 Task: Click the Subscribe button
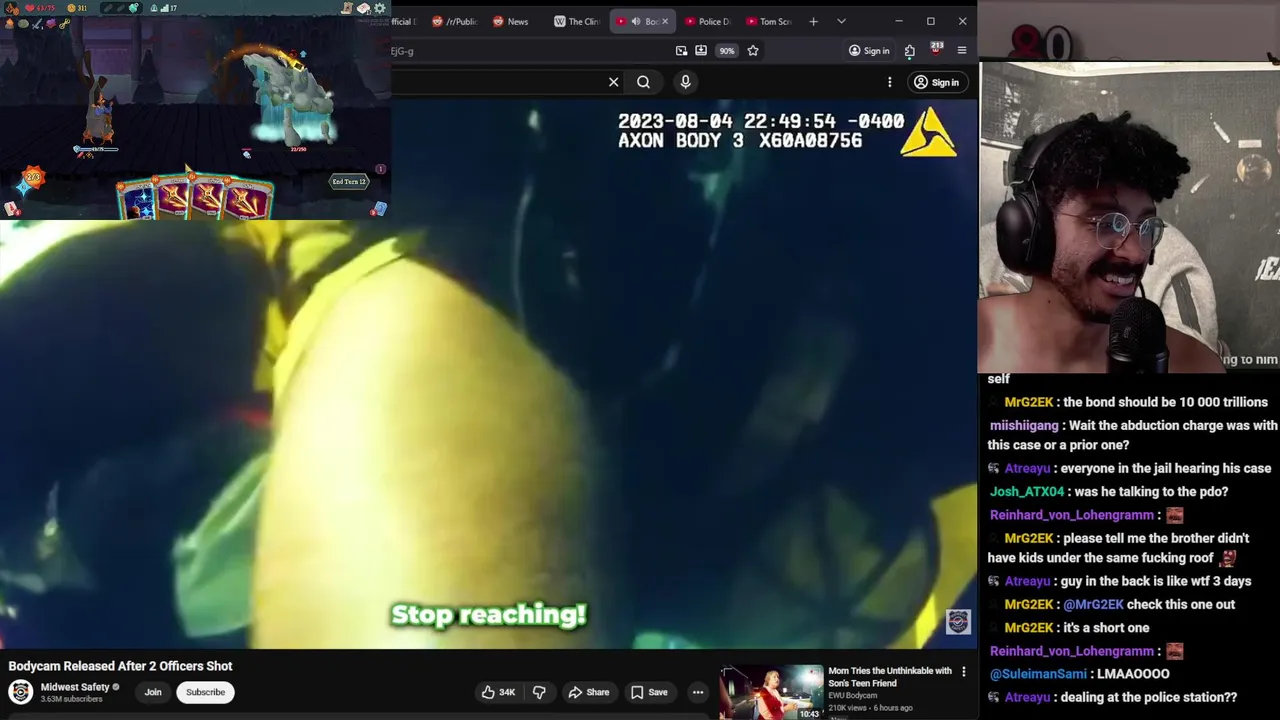(205, 692)
